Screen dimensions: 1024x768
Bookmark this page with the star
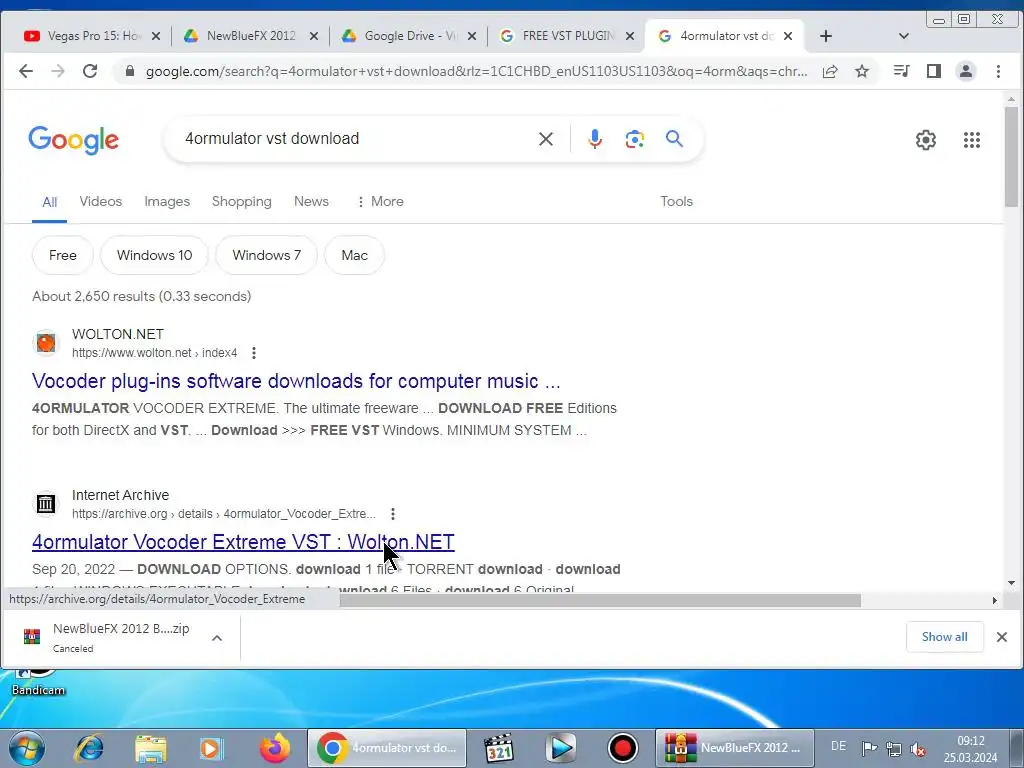(x=862, y=71)
